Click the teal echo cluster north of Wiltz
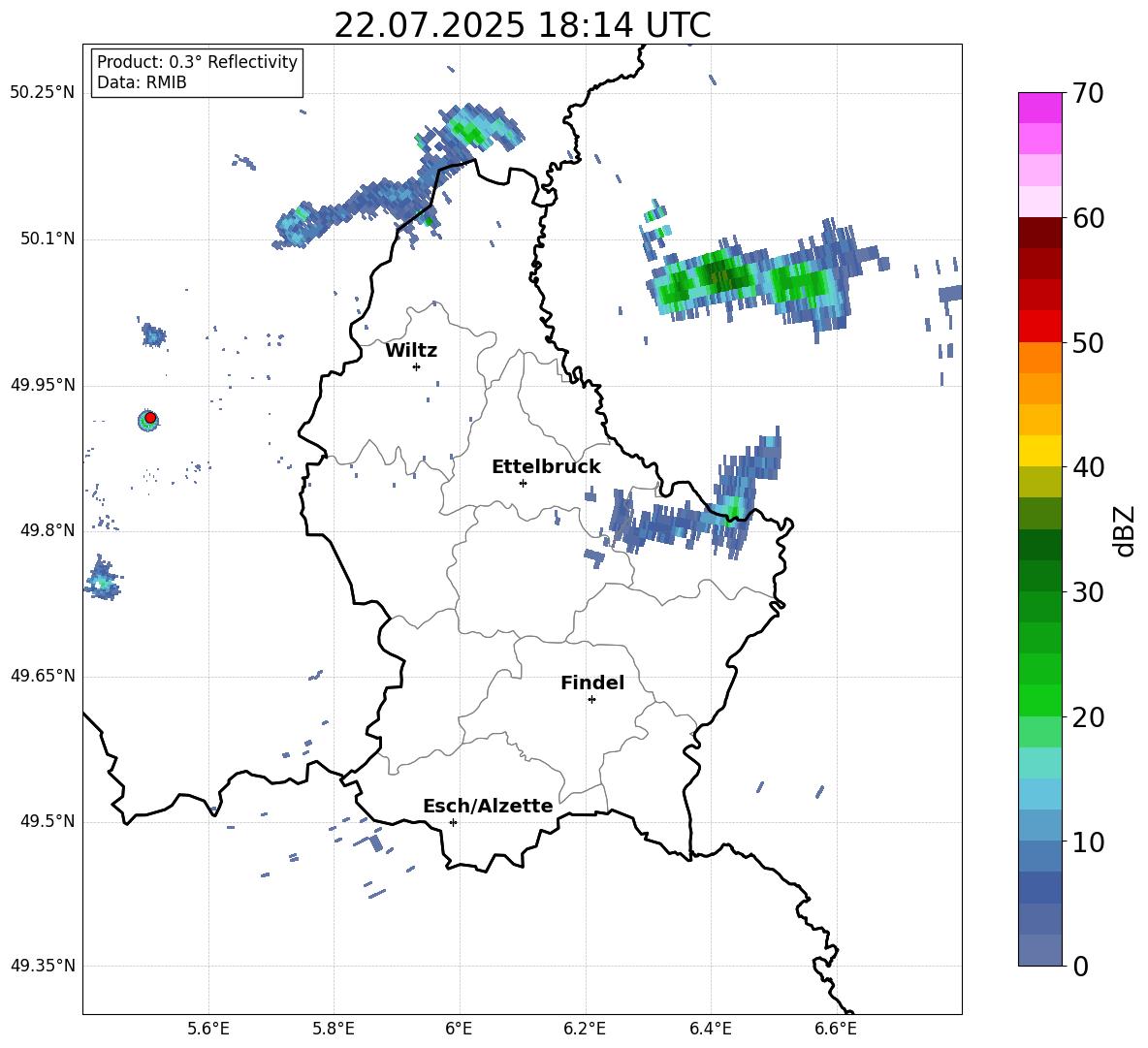Image resolution: width=1148 pixels, height=1048 pixels. tap(468, 130)
